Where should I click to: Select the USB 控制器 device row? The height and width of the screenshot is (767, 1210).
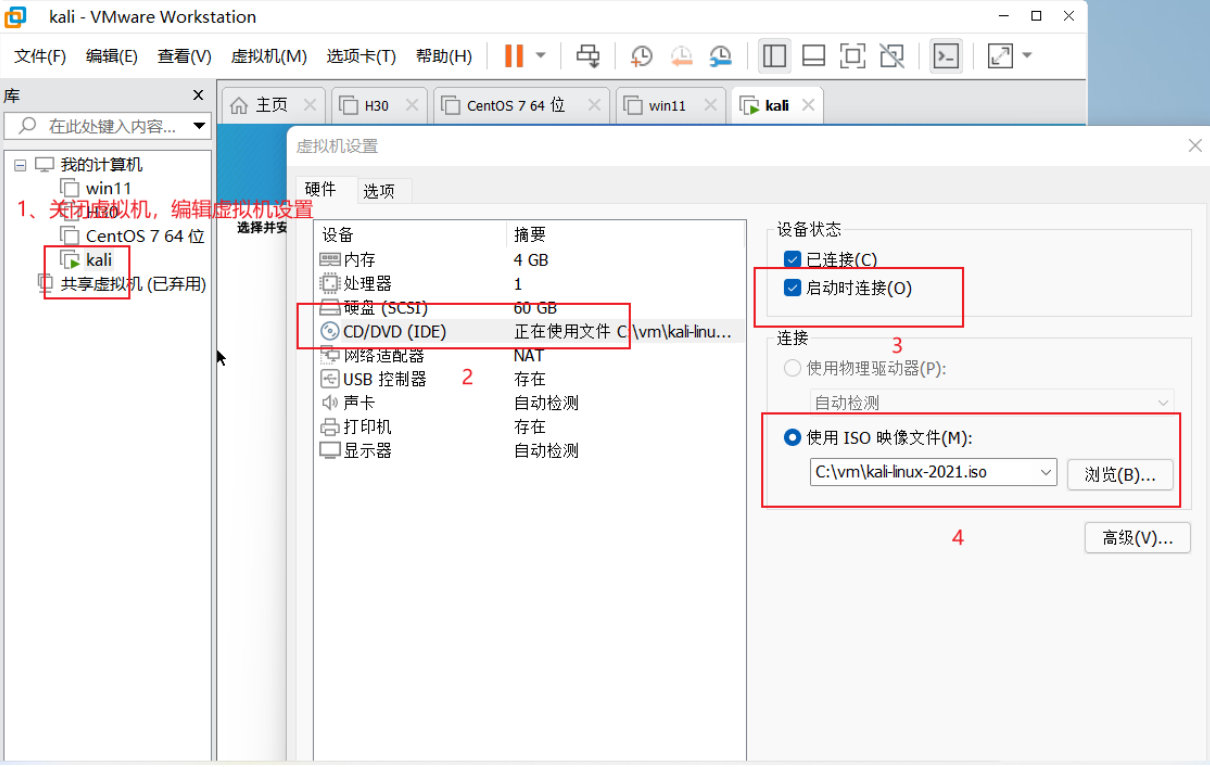529,379
